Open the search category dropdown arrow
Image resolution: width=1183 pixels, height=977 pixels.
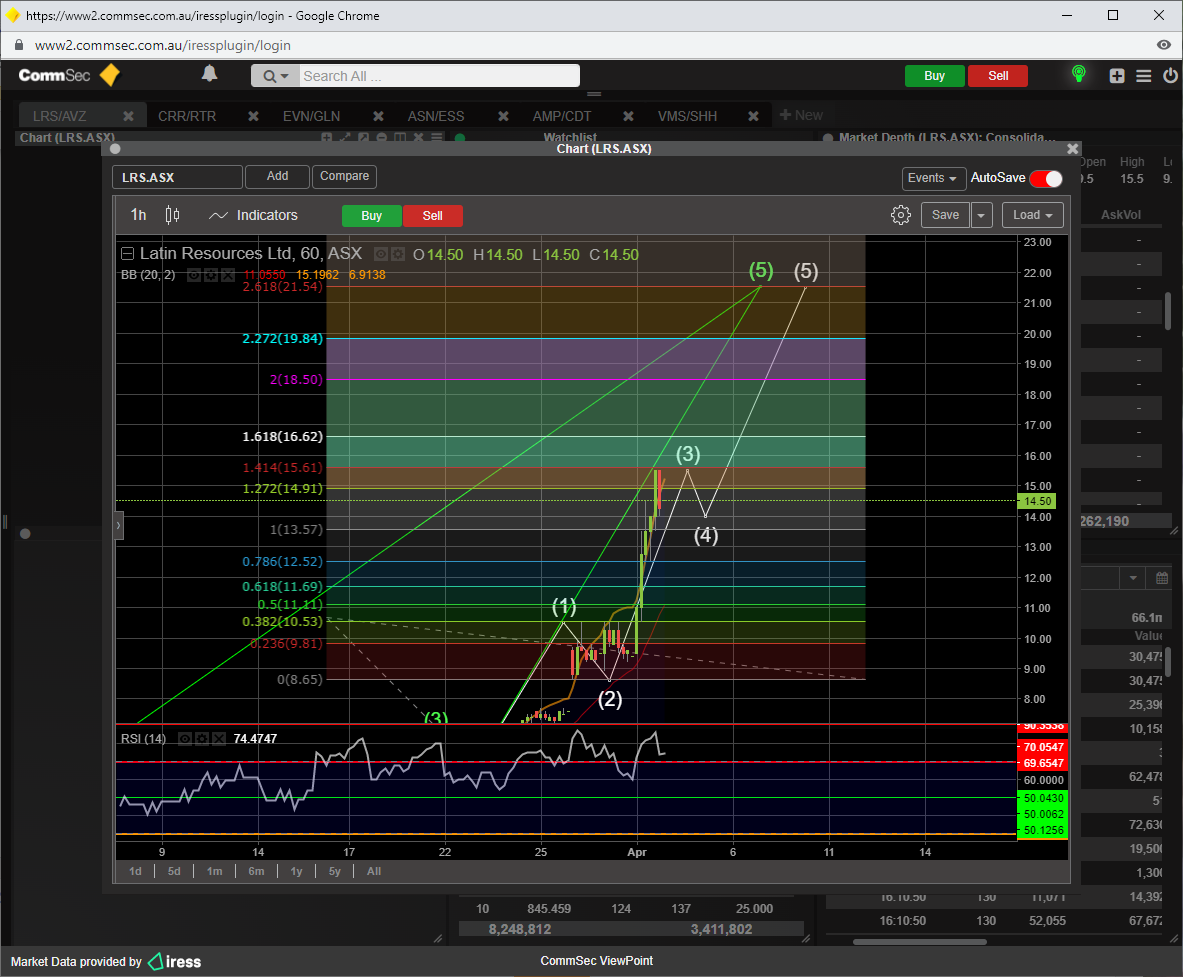(285, 76)
